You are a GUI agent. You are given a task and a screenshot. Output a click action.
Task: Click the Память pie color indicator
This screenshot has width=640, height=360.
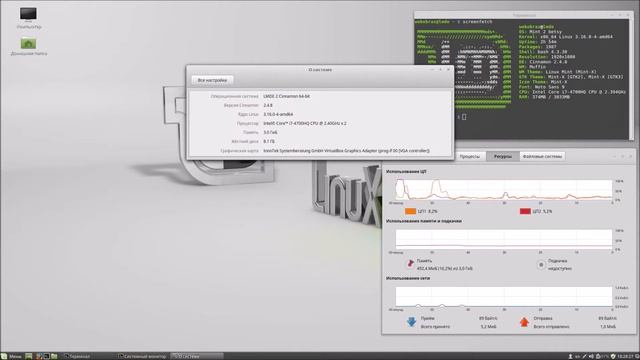click(x=410, y=264)
